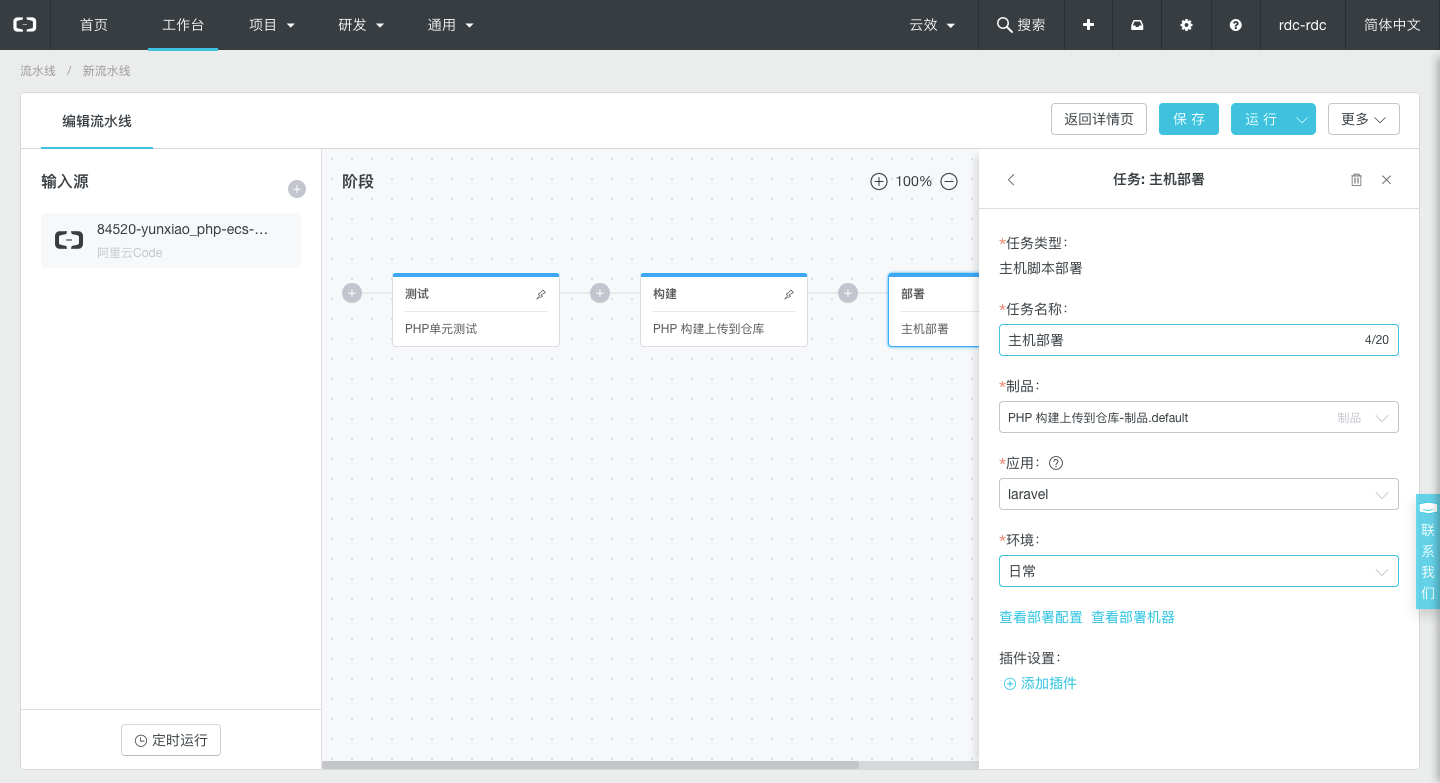This screenshot has height=783, width=1440.
Task: Click the search magnifier 搜索
Action: (1021, 25)
